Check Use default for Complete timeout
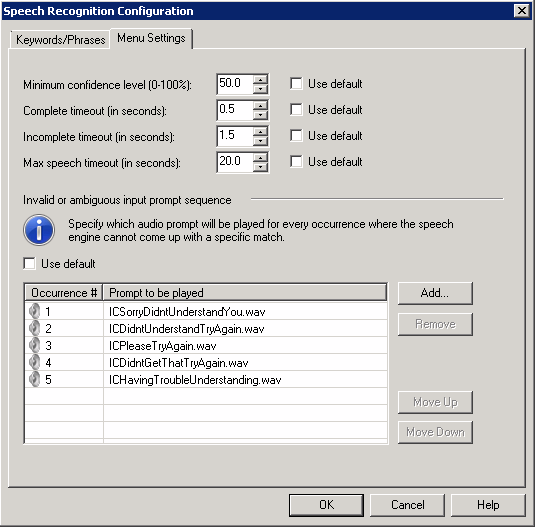The image size is (535, 527). (296, 109)
